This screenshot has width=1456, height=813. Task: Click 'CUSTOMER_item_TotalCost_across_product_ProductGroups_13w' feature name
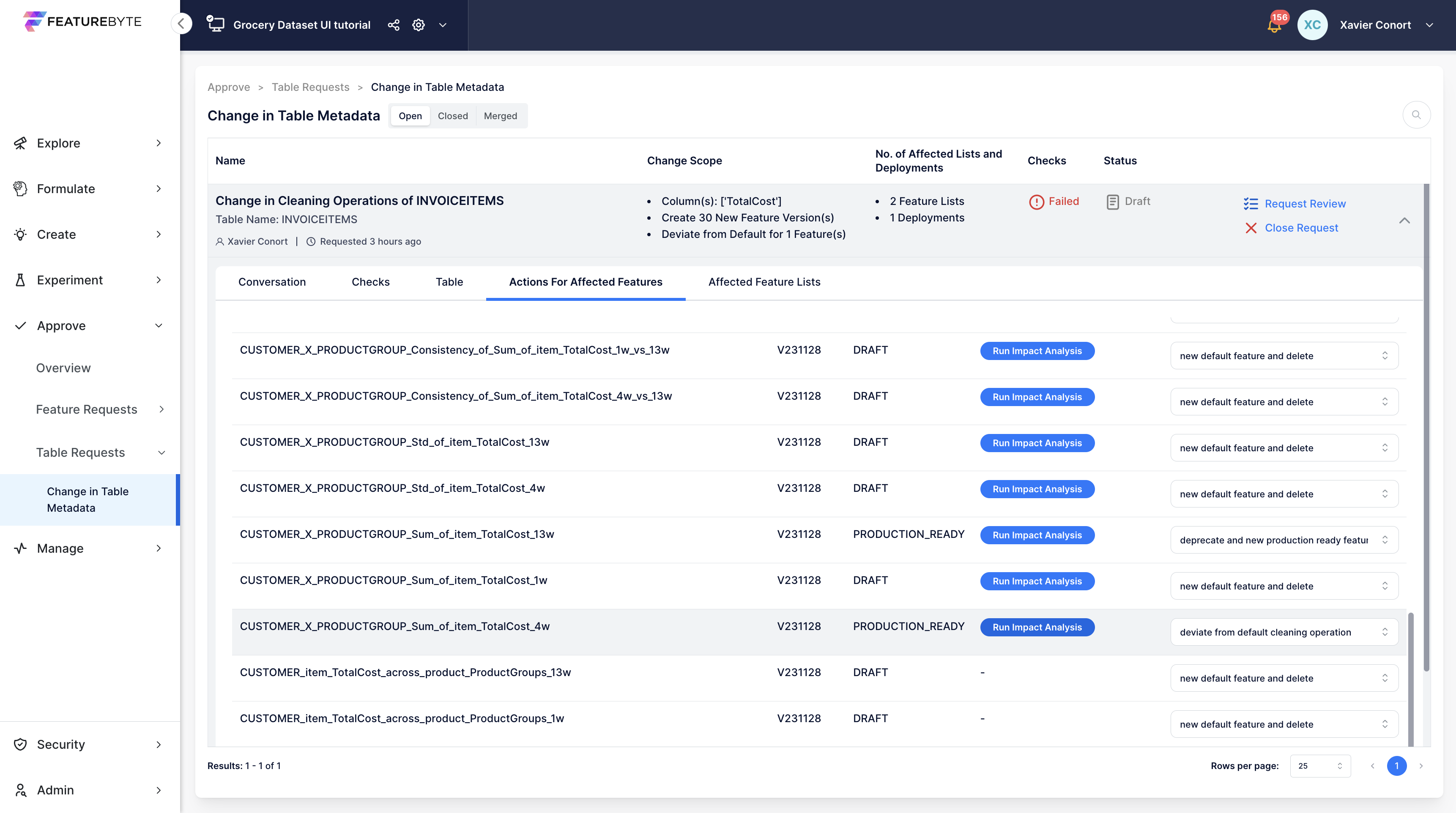coord(405,672)
